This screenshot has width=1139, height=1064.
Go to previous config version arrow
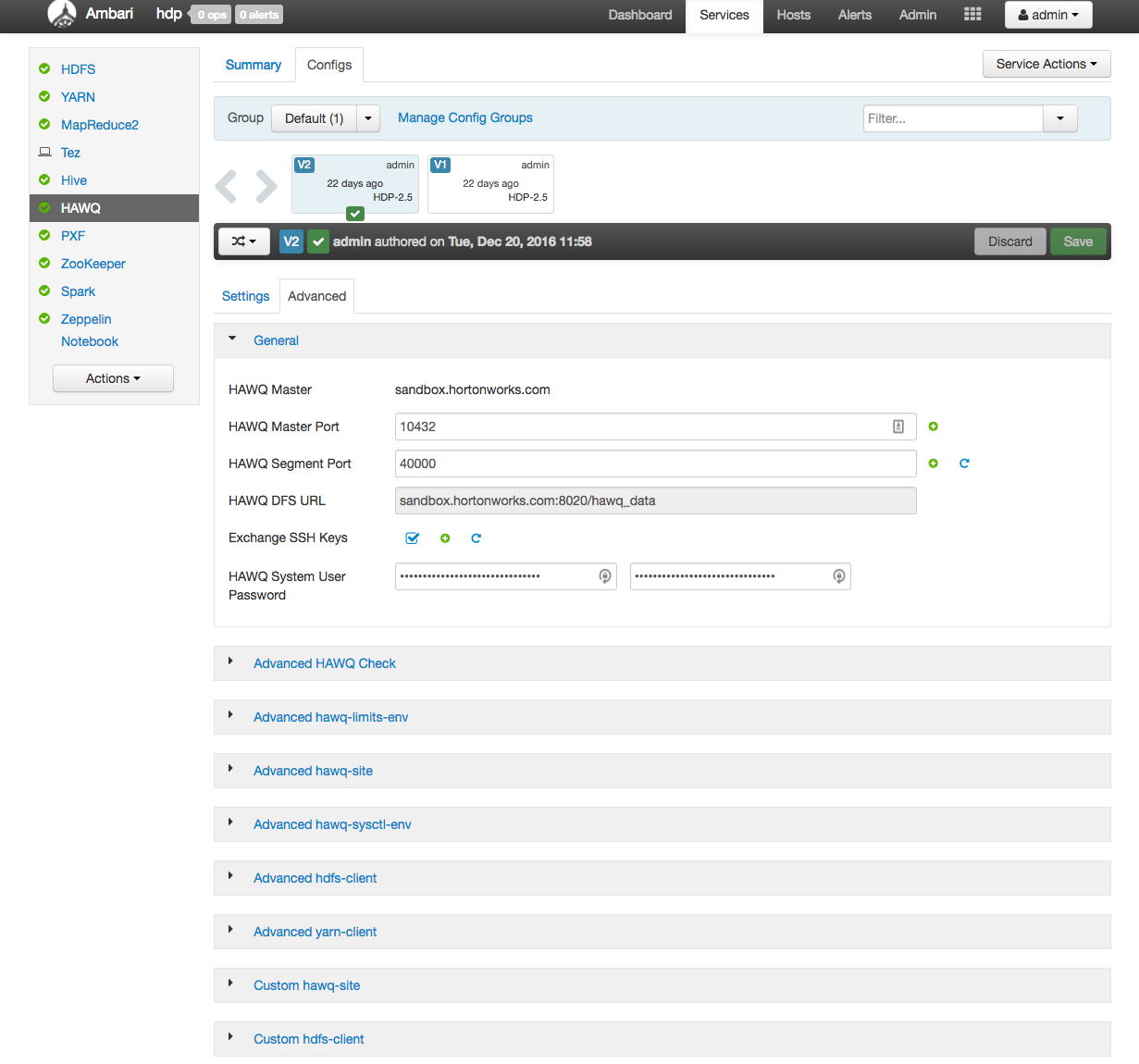[x=226, y=186]
